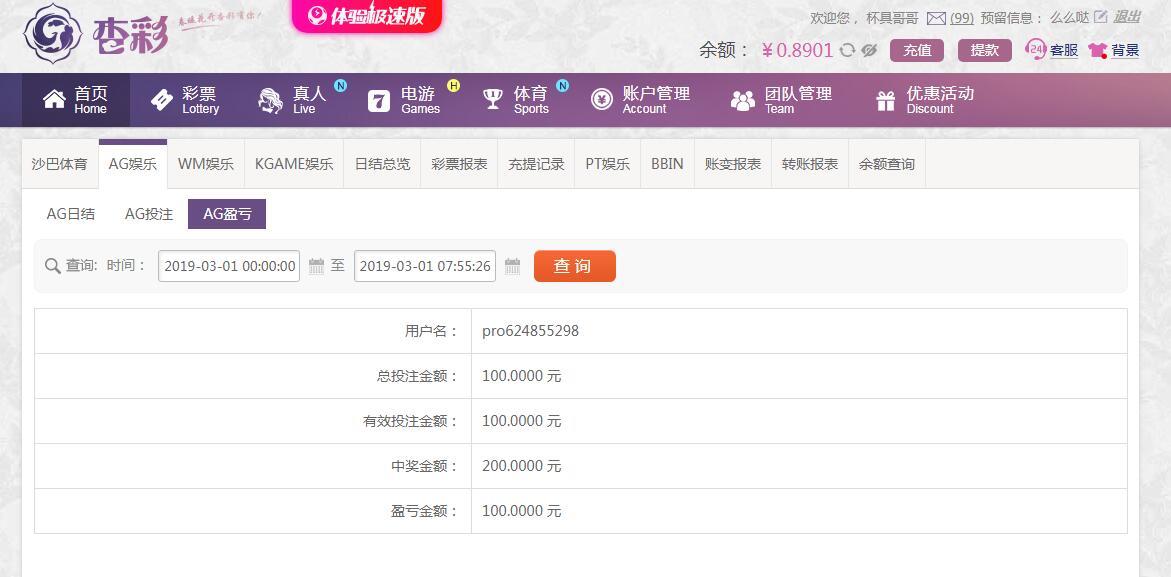
Task: Hide balance with the eye icon
Action: click(868, 50)
